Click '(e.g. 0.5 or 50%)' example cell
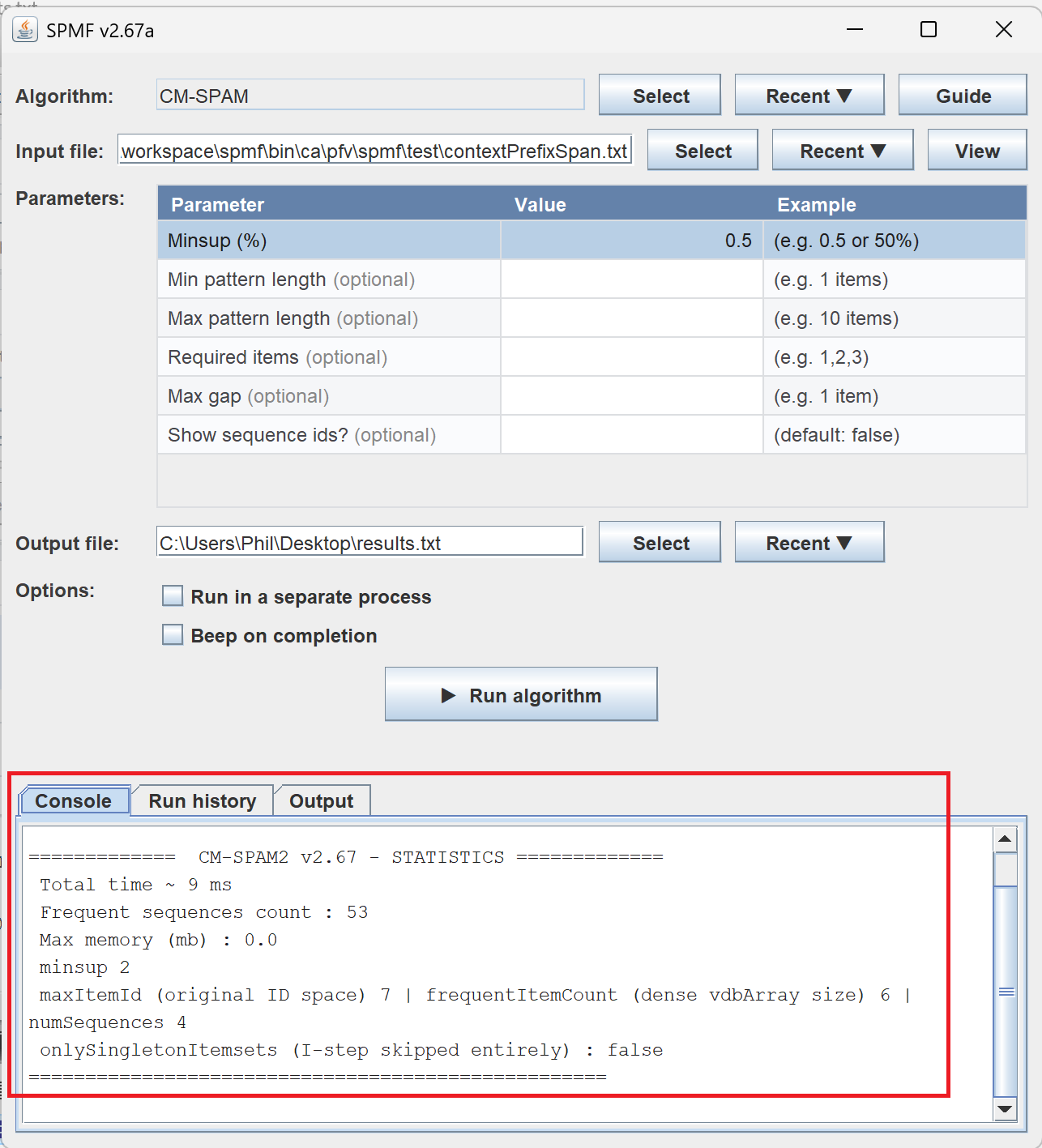 point(895,241)
